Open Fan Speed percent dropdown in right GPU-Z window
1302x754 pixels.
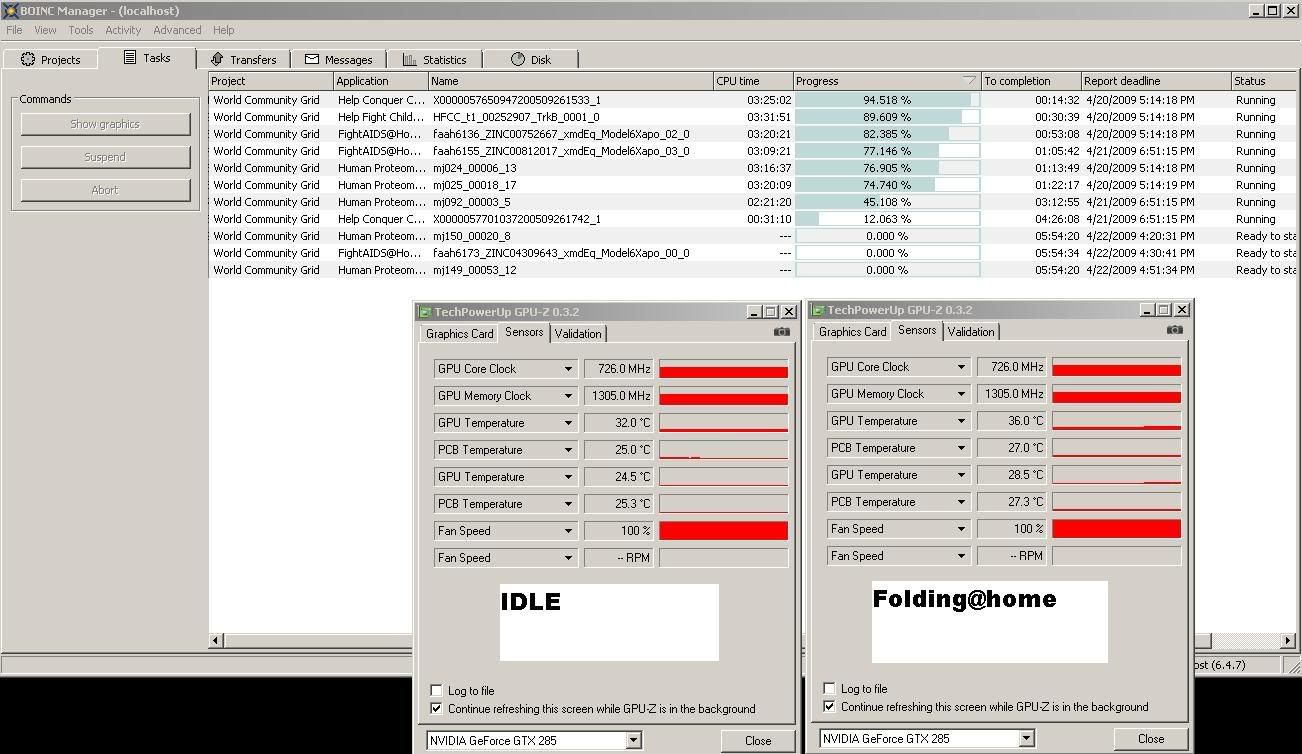tap(961, 529)
